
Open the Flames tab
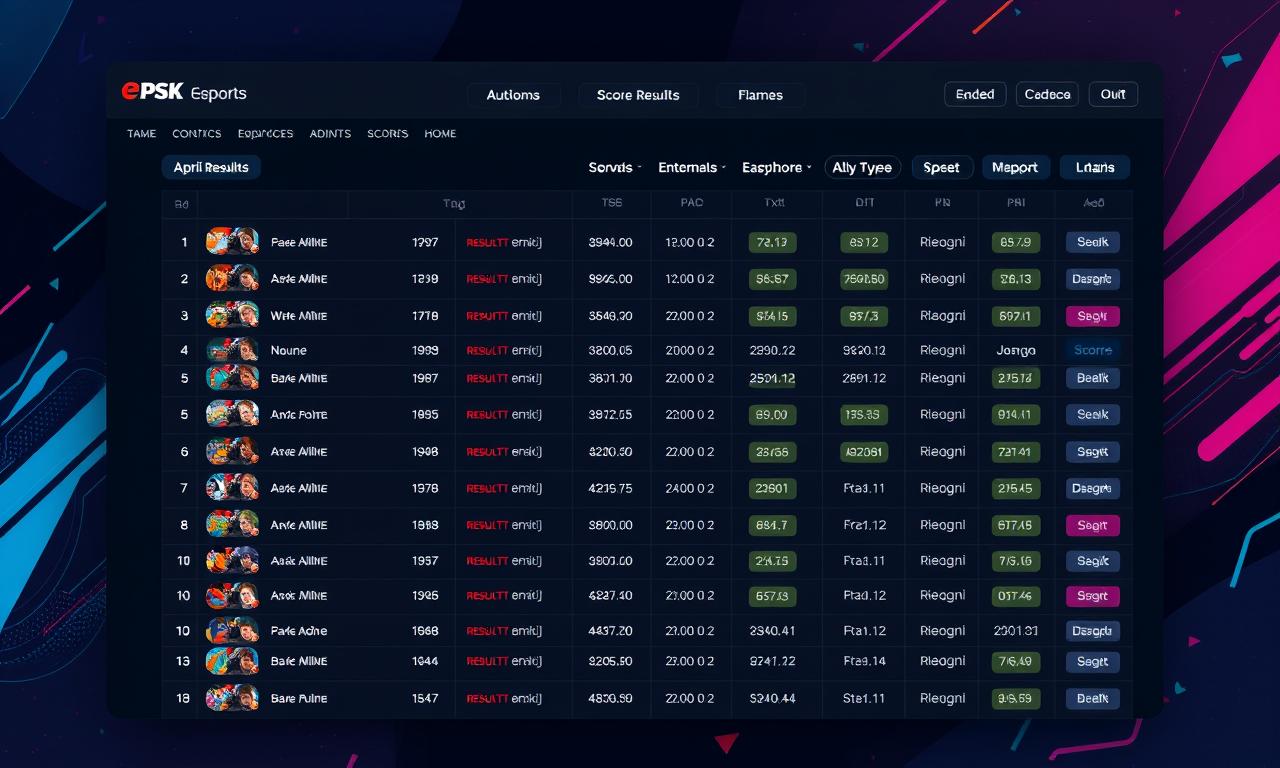(760, 95)
